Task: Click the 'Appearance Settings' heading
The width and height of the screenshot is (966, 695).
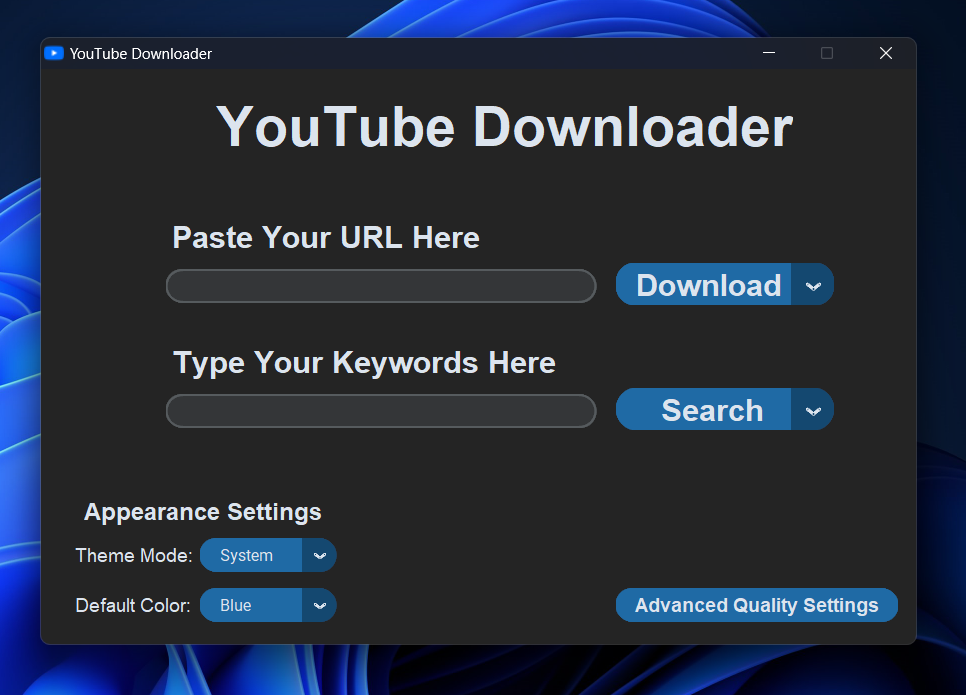Action: tap(203, 512)
